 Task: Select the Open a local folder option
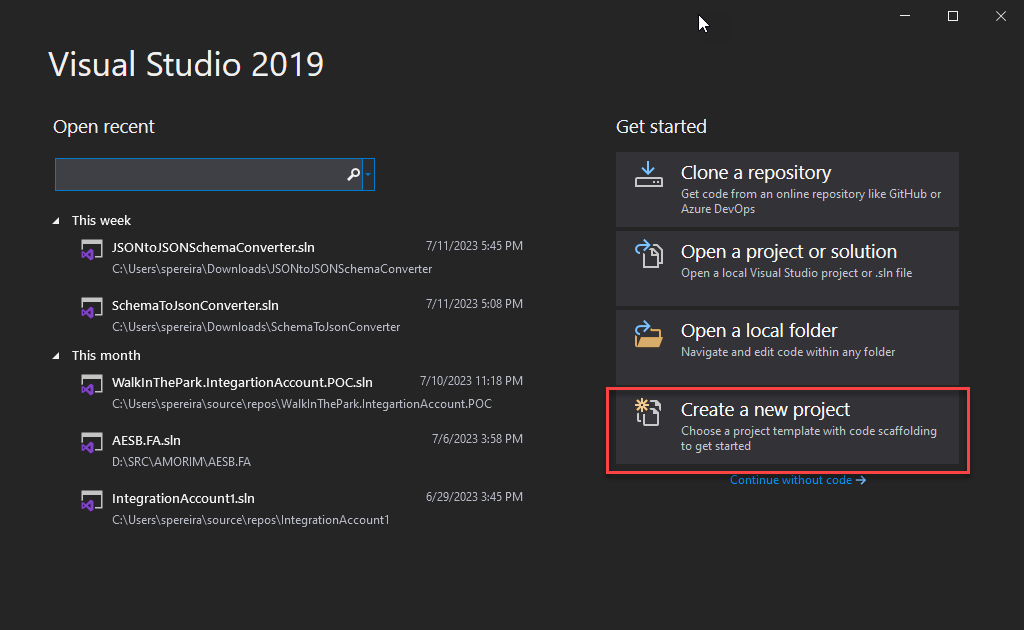(x=787, y=347)
